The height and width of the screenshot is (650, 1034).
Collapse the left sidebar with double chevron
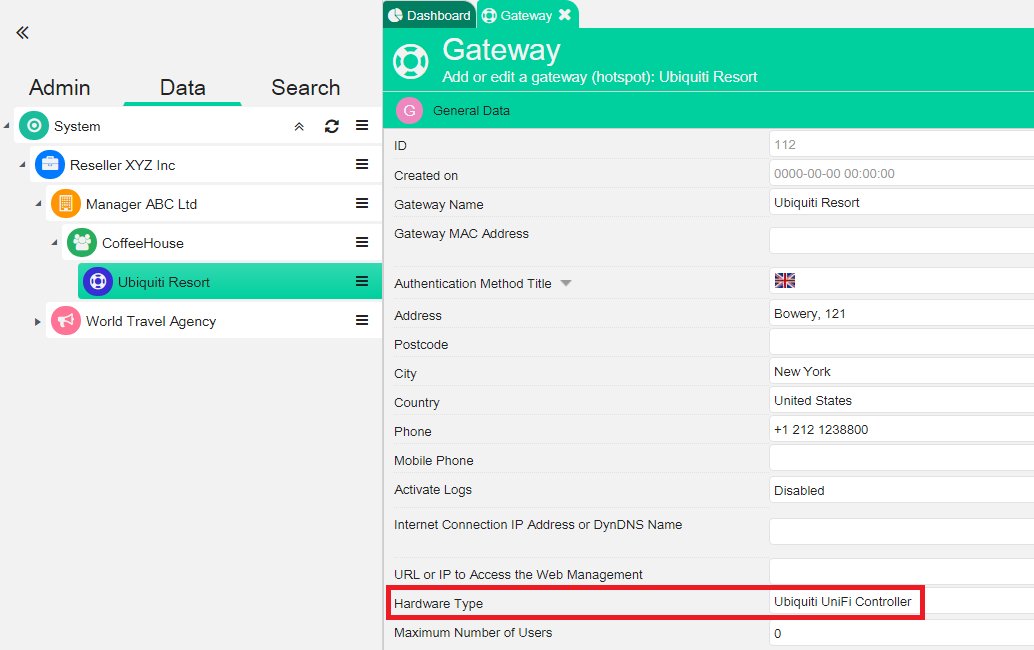click(x=22, y=33)
